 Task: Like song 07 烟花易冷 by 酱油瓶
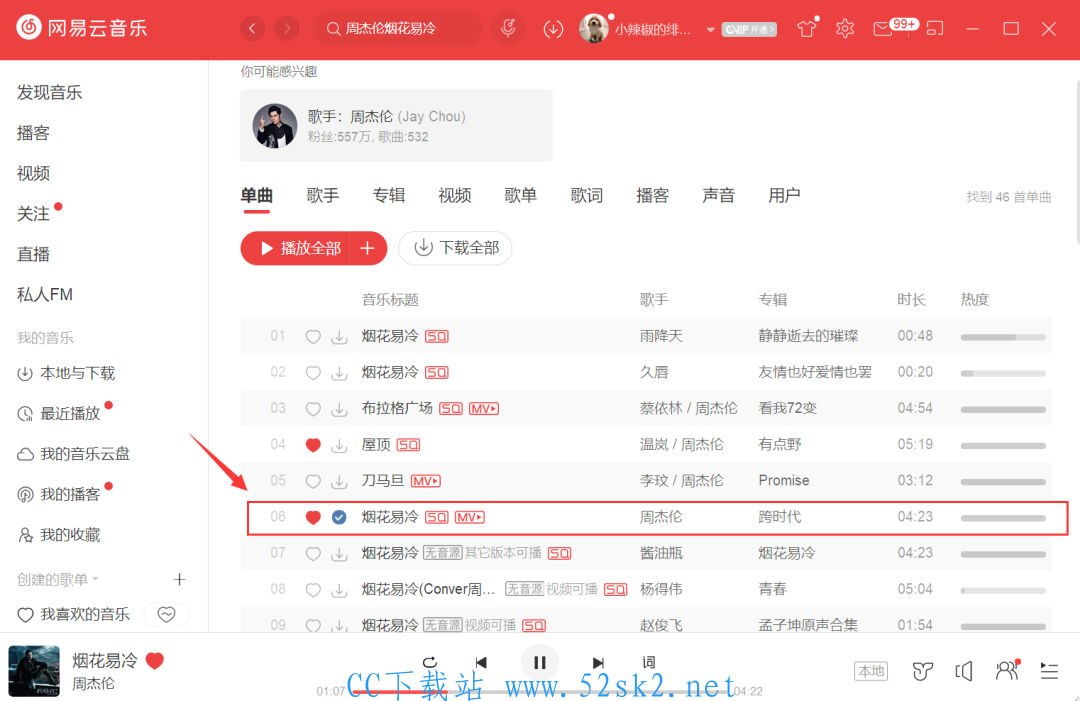point(313,554)
